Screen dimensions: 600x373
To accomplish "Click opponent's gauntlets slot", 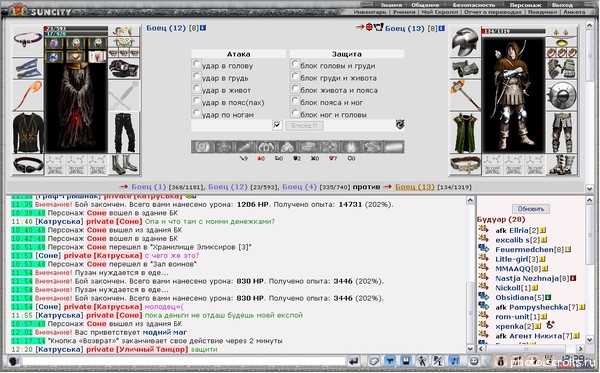I will (561, 69).
